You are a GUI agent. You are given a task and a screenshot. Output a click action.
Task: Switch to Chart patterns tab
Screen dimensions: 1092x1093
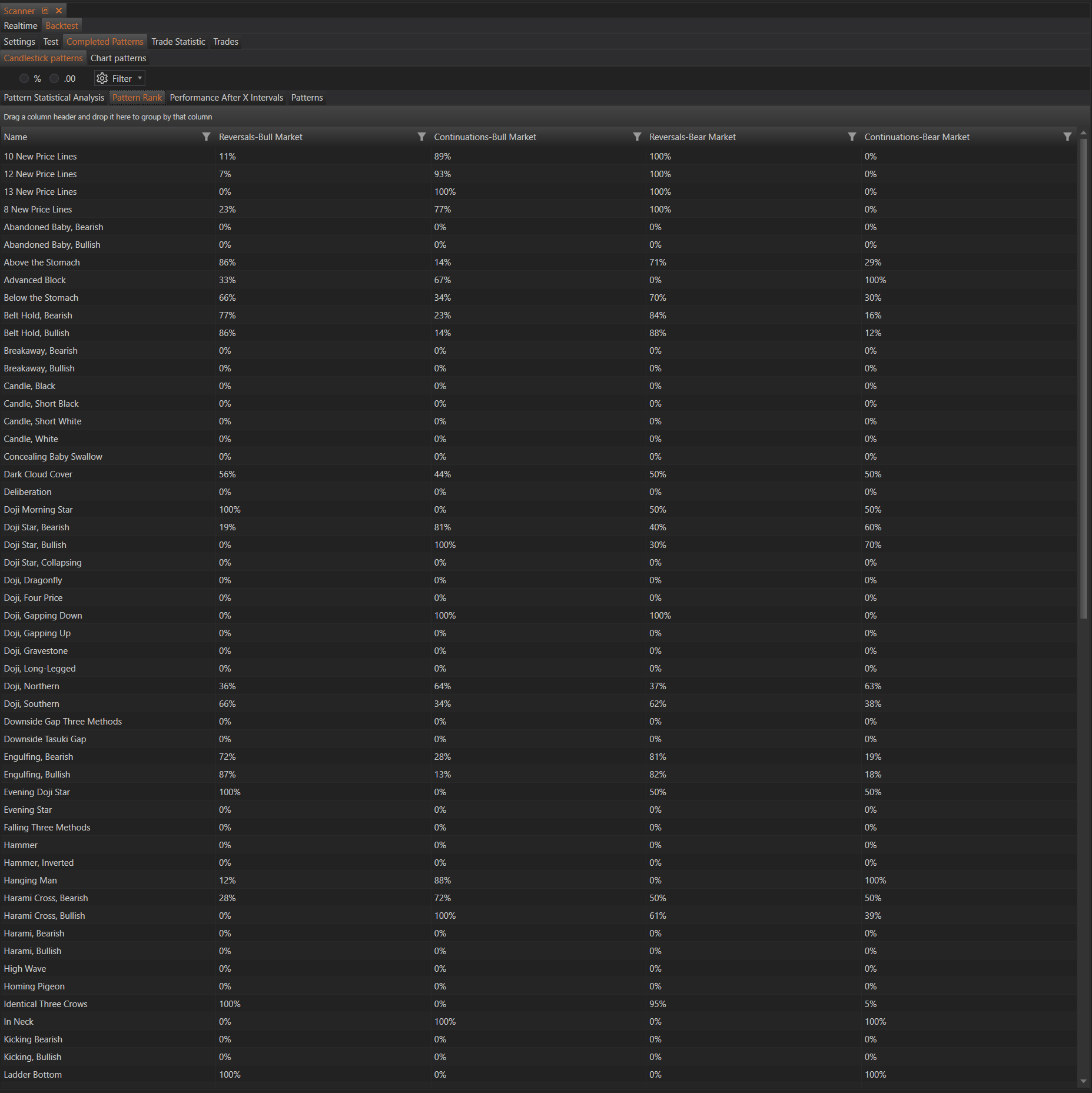pyautogui.click(x=118, y=58)
